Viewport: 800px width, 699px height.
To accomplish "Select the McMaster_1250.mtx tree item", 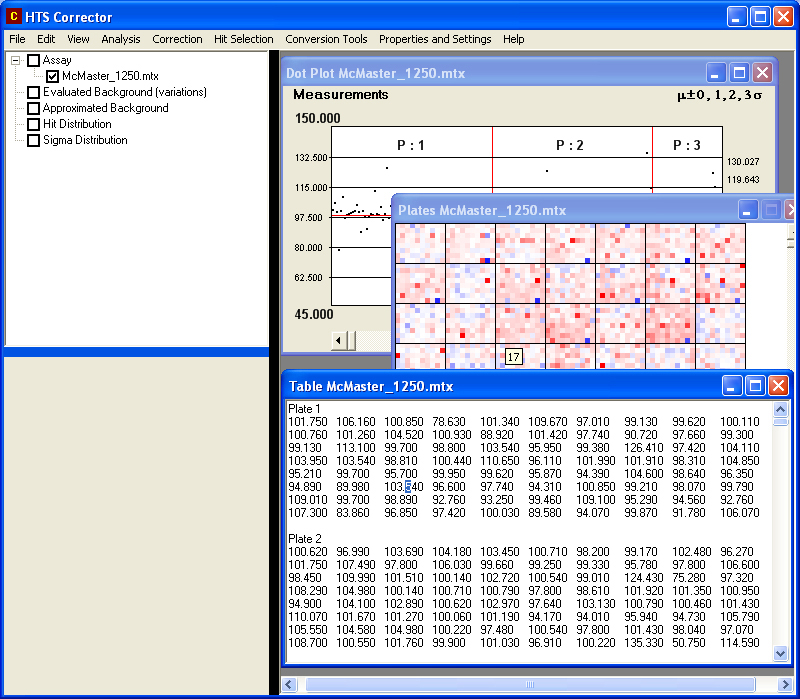I will tap(110, 76).
